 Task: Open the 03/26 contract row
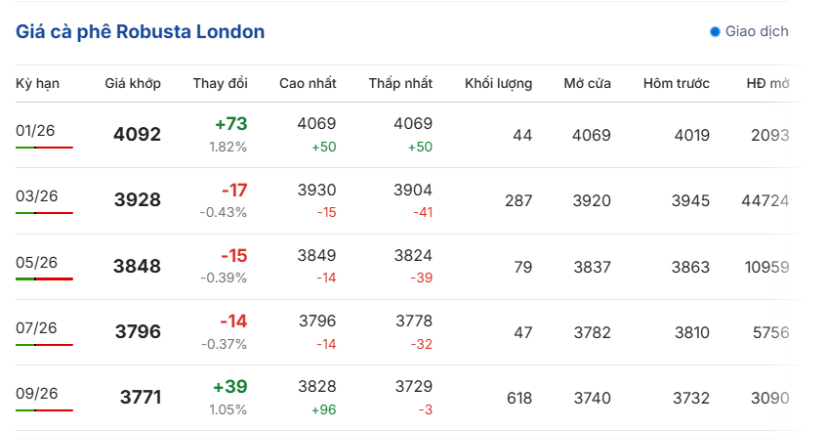(37, 195)
